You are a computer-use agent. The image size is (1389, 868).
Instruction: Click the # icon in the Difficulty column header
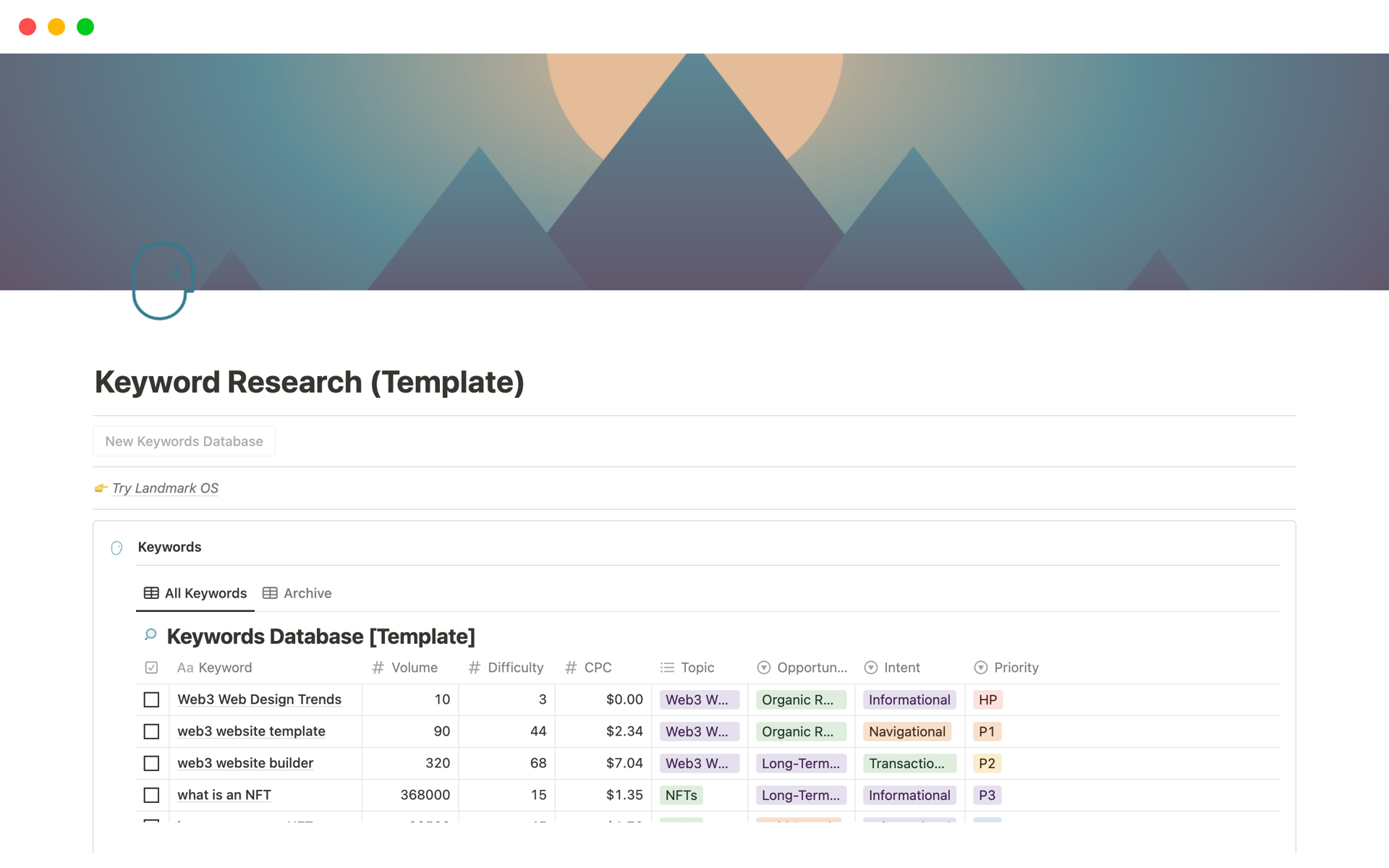[475, 667]
